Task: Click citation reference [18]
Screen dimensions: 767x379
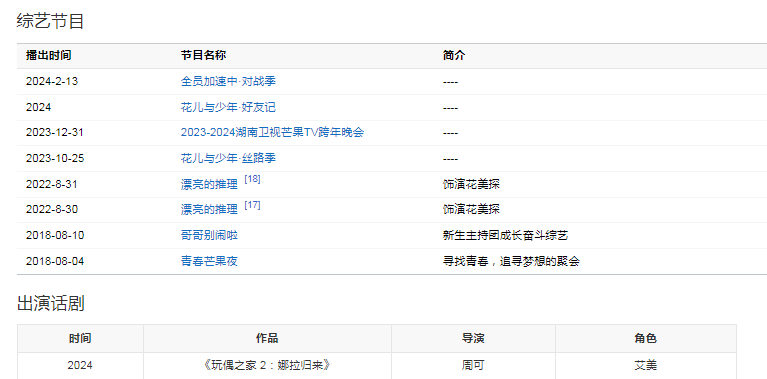Action: point(252,179)
